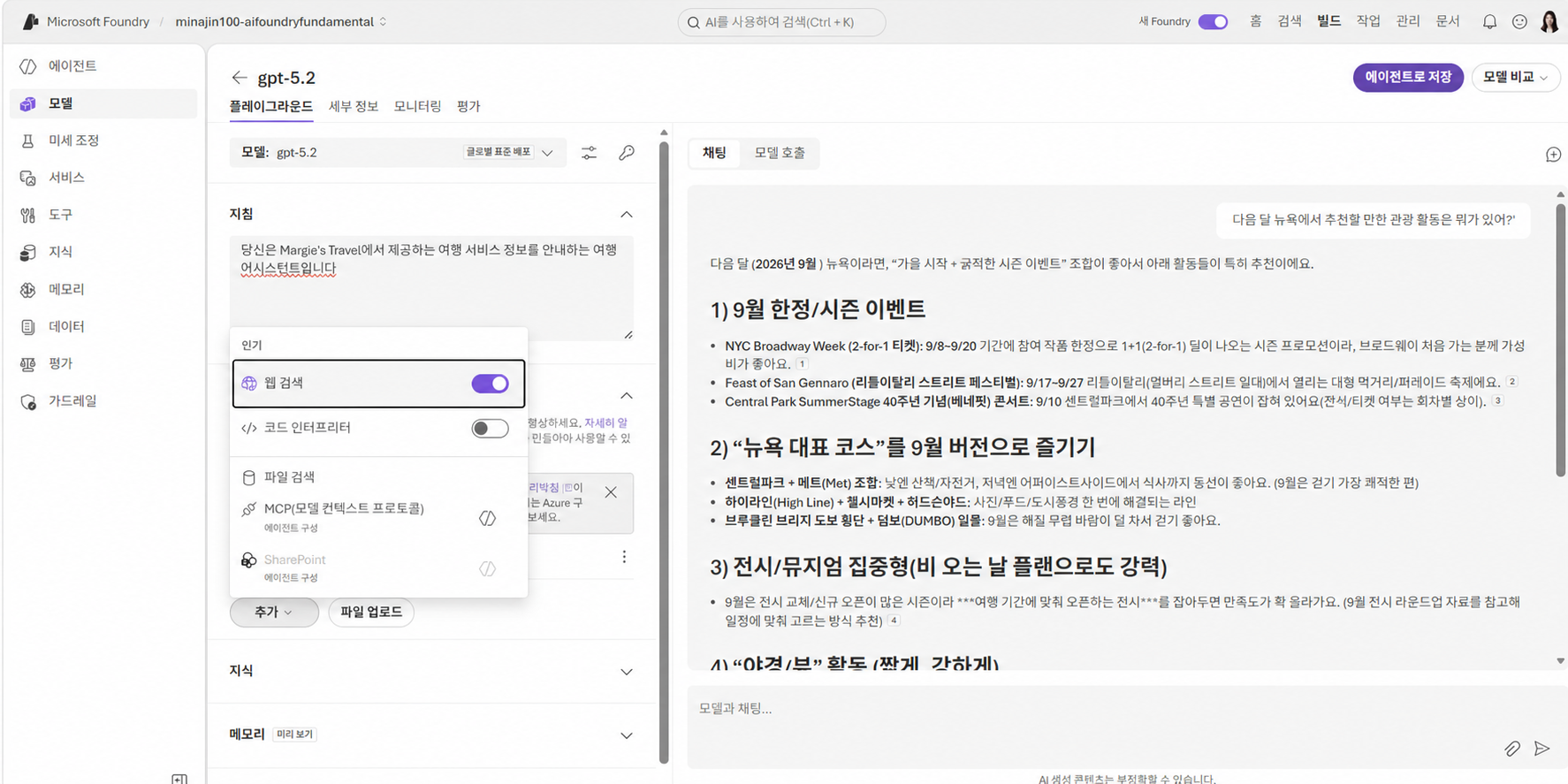Open the 모델 비교 dropdown
The image size is (1568, 784).
1515,78
